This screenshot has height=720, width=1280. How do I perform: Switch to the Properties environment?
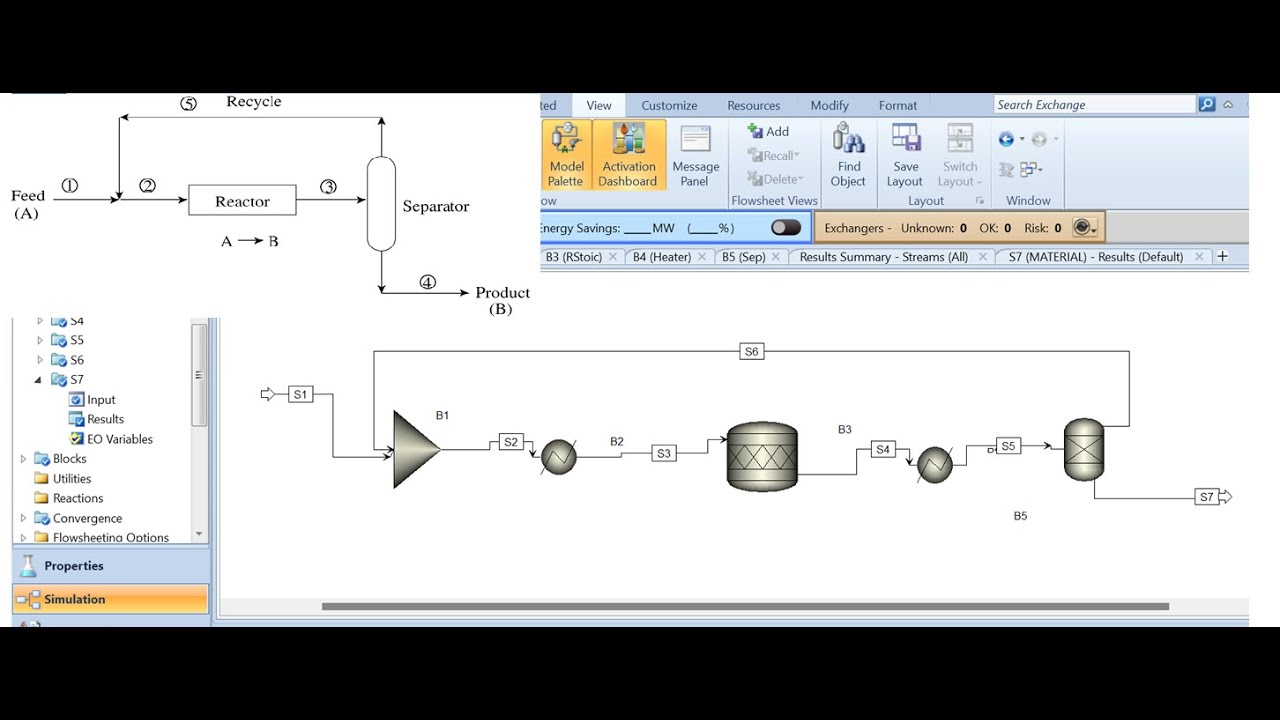111,566
